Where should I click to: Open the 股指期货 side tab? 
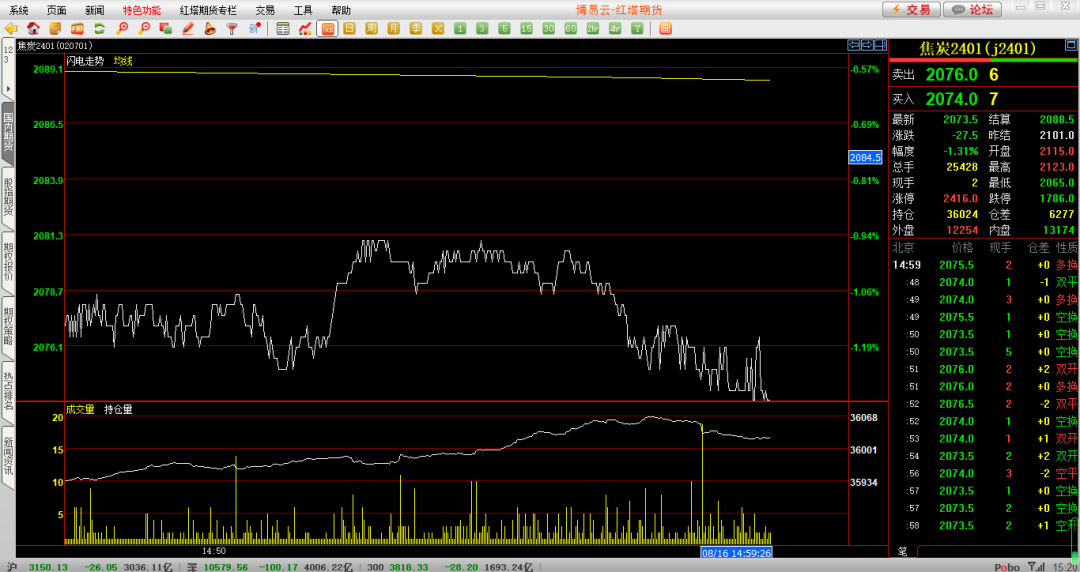point(8,197)
